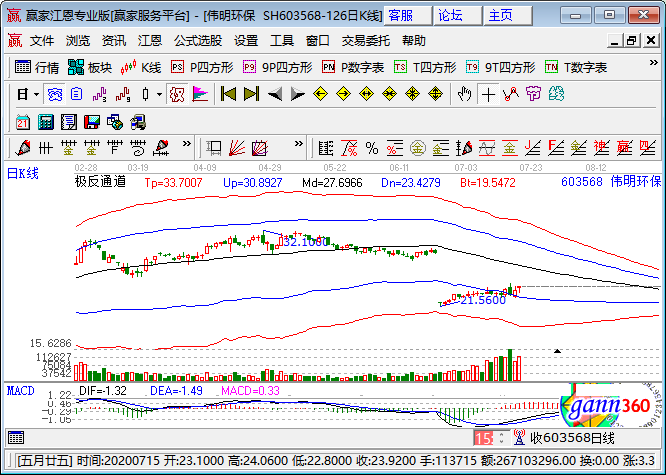666x475 pixels.
Task: Open the 行情 market quotes view
Action: (x=37, y=67)
